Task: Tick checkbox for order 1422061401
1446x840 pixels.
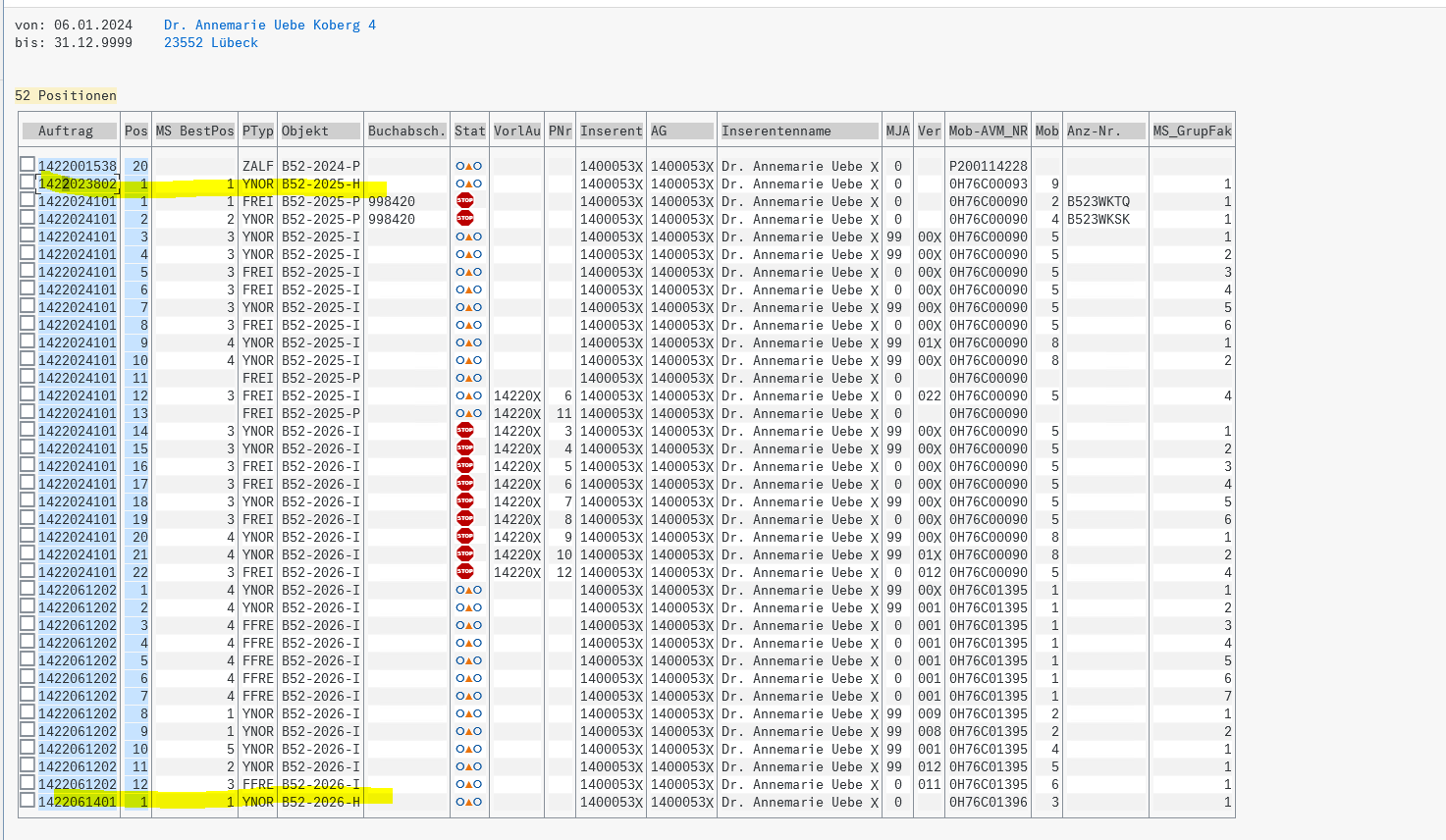Action: 27,801
